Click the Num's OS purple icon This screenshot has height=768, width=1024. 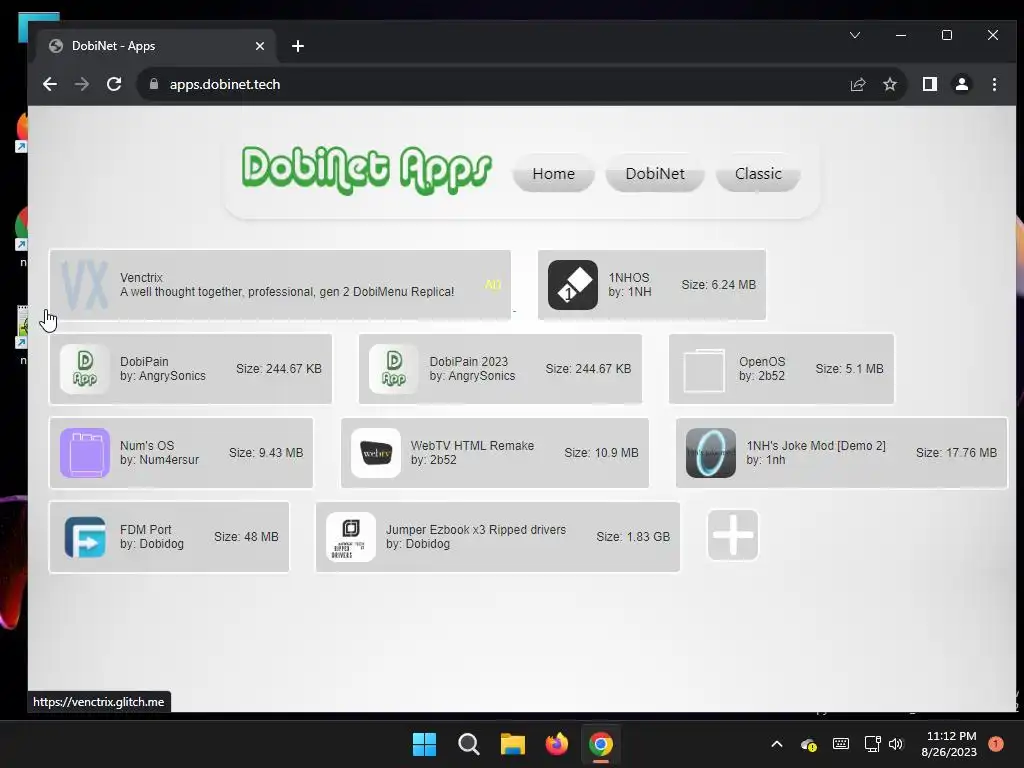85,453
